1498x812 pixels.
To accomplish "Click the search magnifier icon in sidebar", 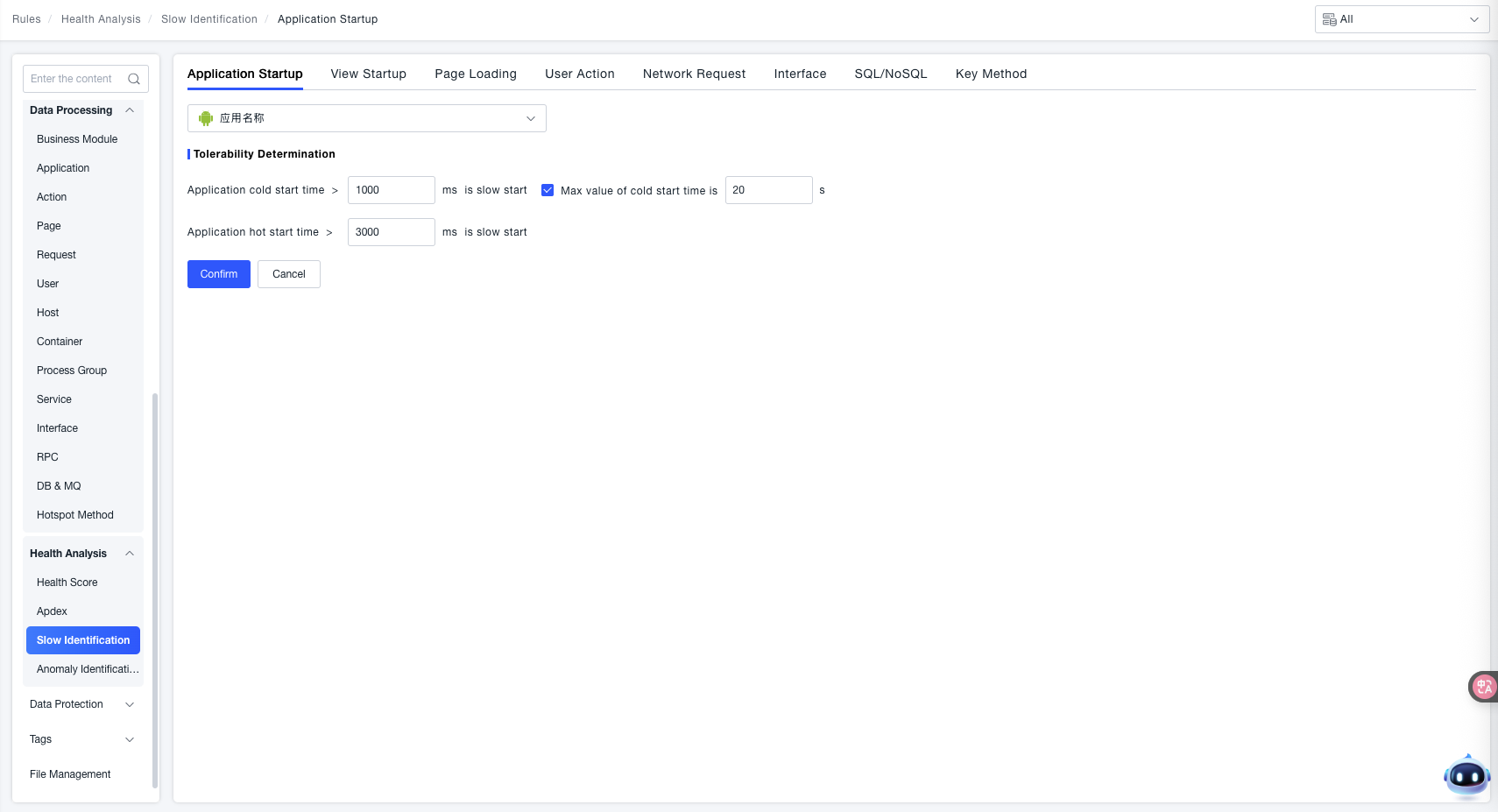I will coord(134,79).
